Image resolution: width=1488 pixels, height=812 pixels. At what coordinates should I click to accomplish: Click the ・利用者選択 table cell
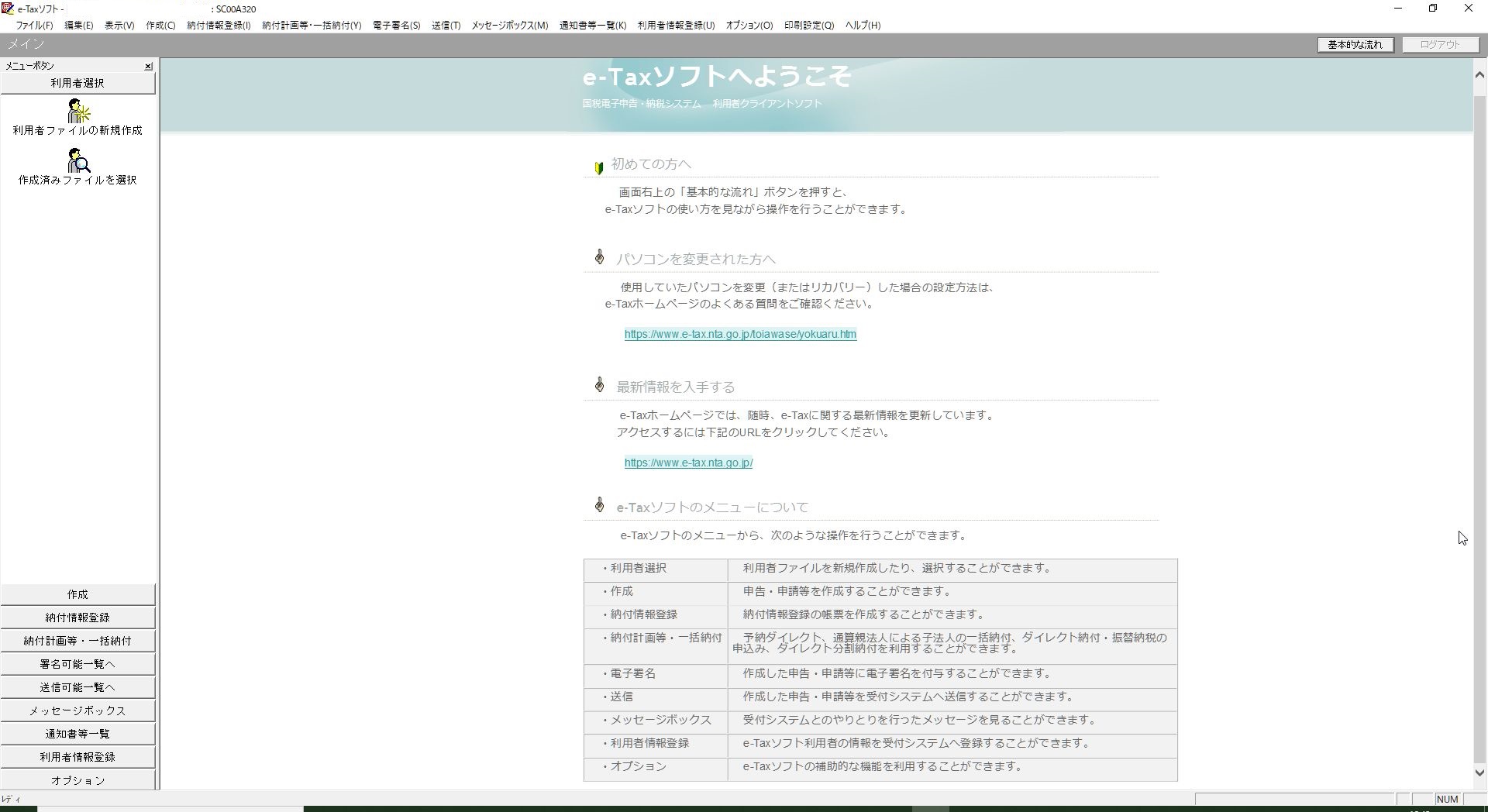coord(656,569)
